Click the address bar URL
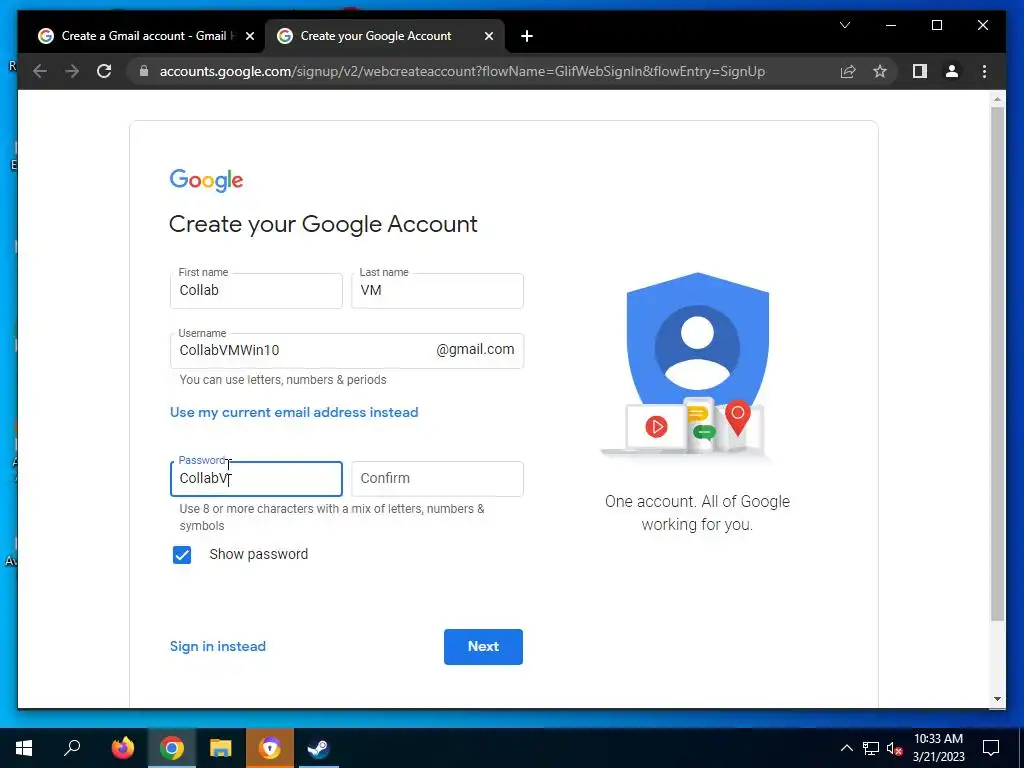 click(462, 71)
